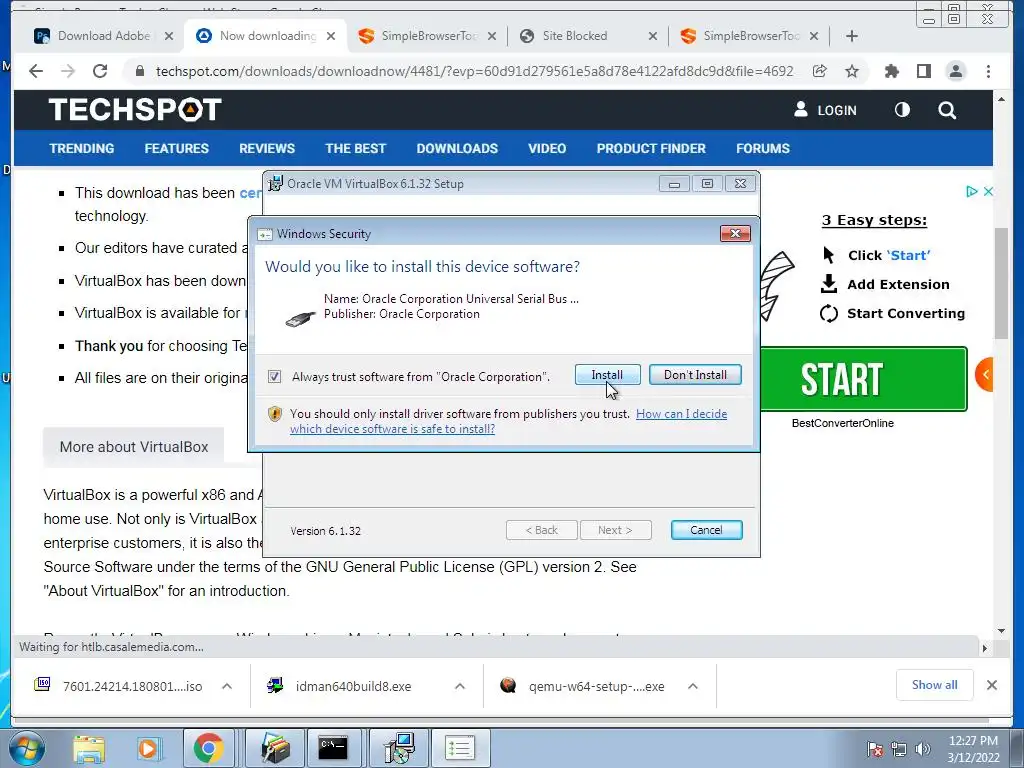The height and width of the screenshot is (768, 1024).
Task: Click the volume speaker tray icon
Action: tap(923, 749)
